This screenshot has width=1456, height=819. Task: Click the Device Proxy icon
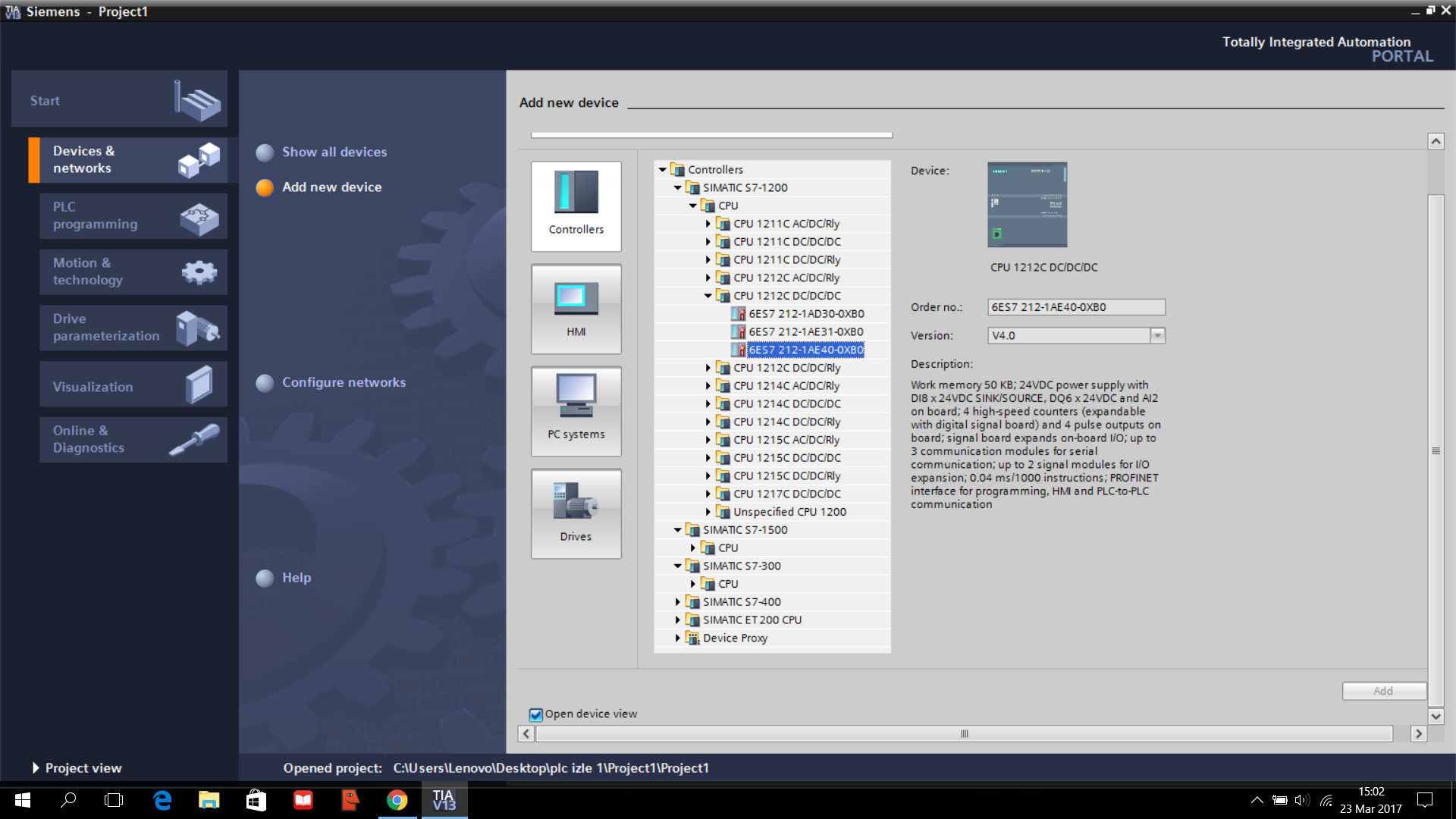[693, 639]
